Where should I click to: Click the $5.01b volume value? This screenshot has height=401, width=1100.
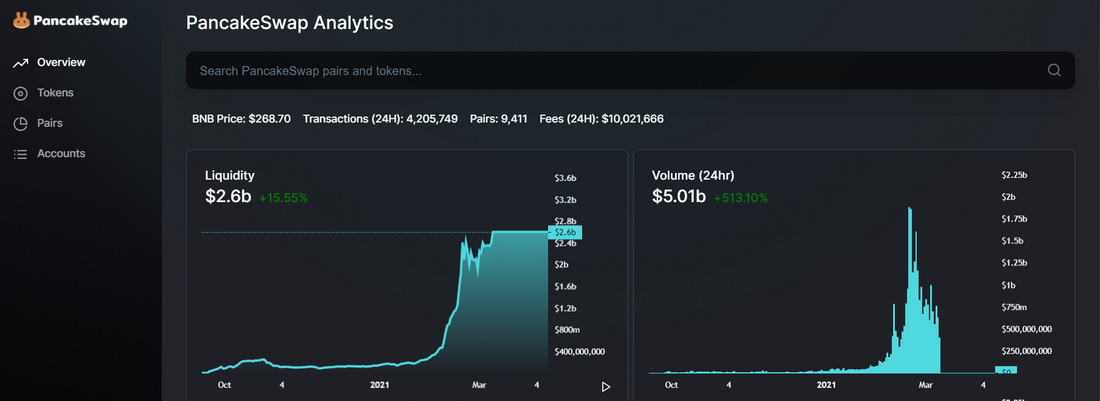(678, 197)
